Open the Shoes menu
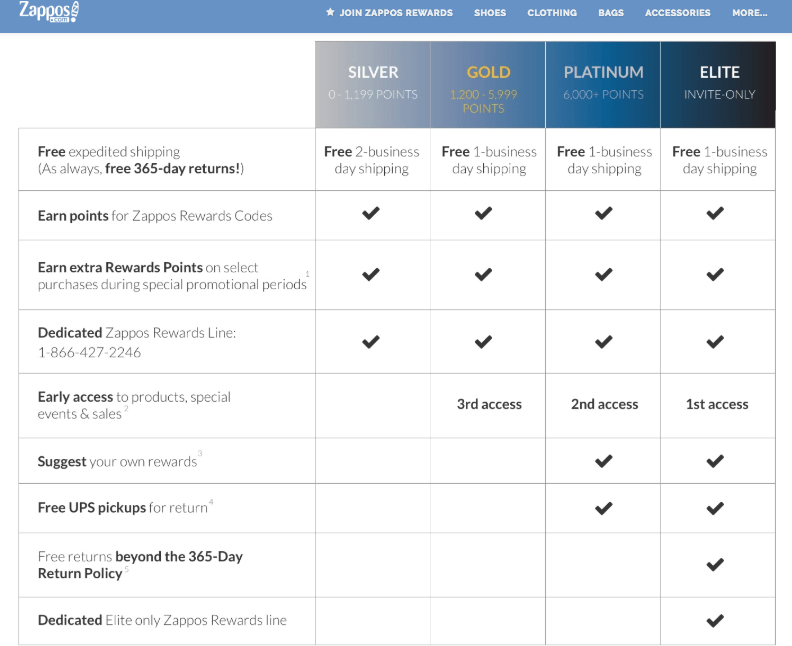Image resolution: width=792 pixels, height=646 pixels. [x=489, y=13]
